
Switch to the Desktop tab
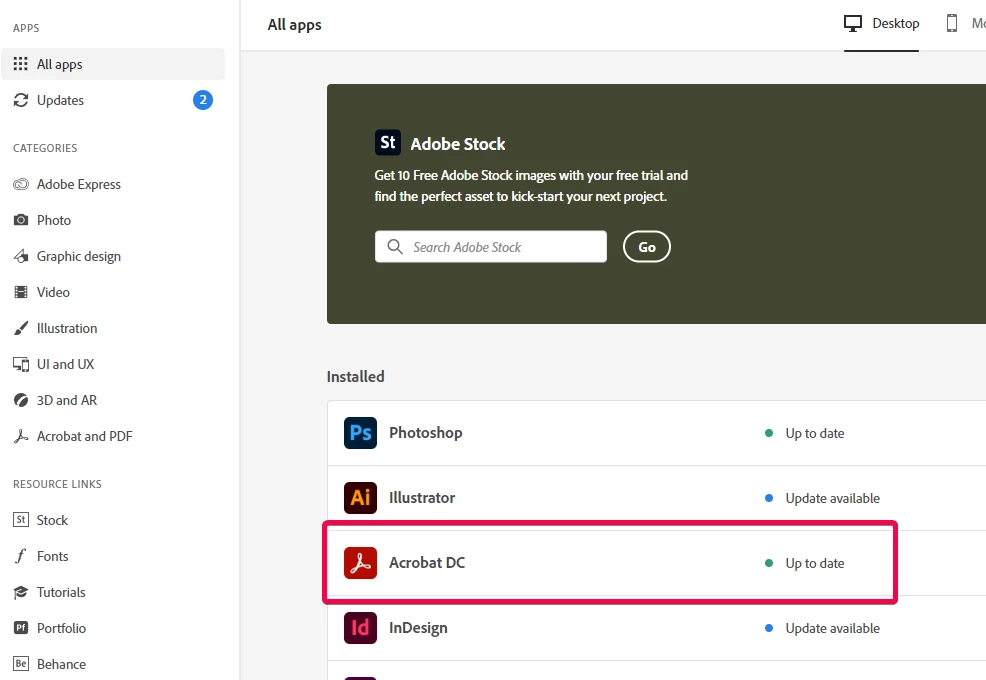click(881, 24)
